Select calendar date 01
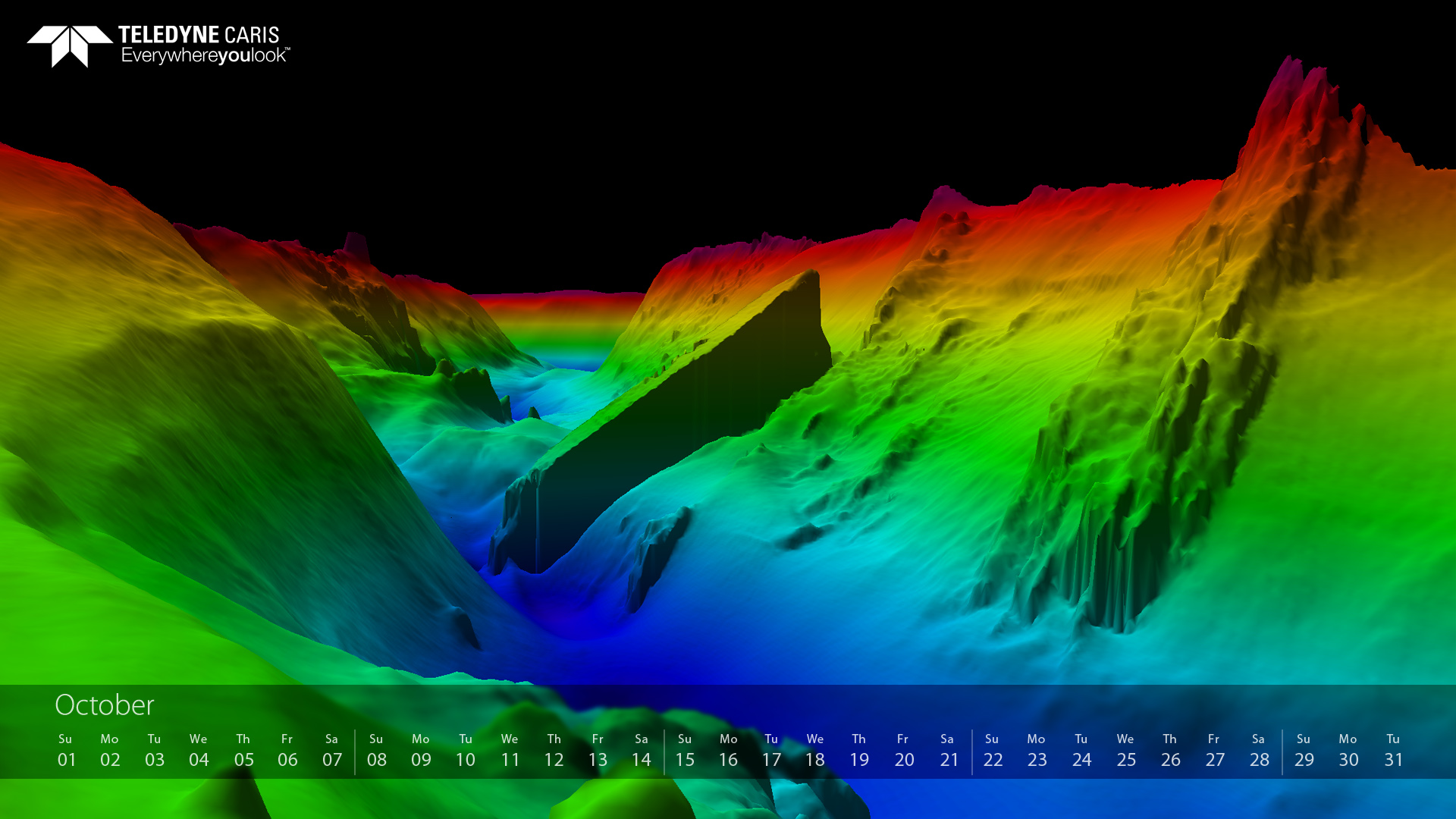The height and width of the screenshot is (819, 1456). point(67,760)
